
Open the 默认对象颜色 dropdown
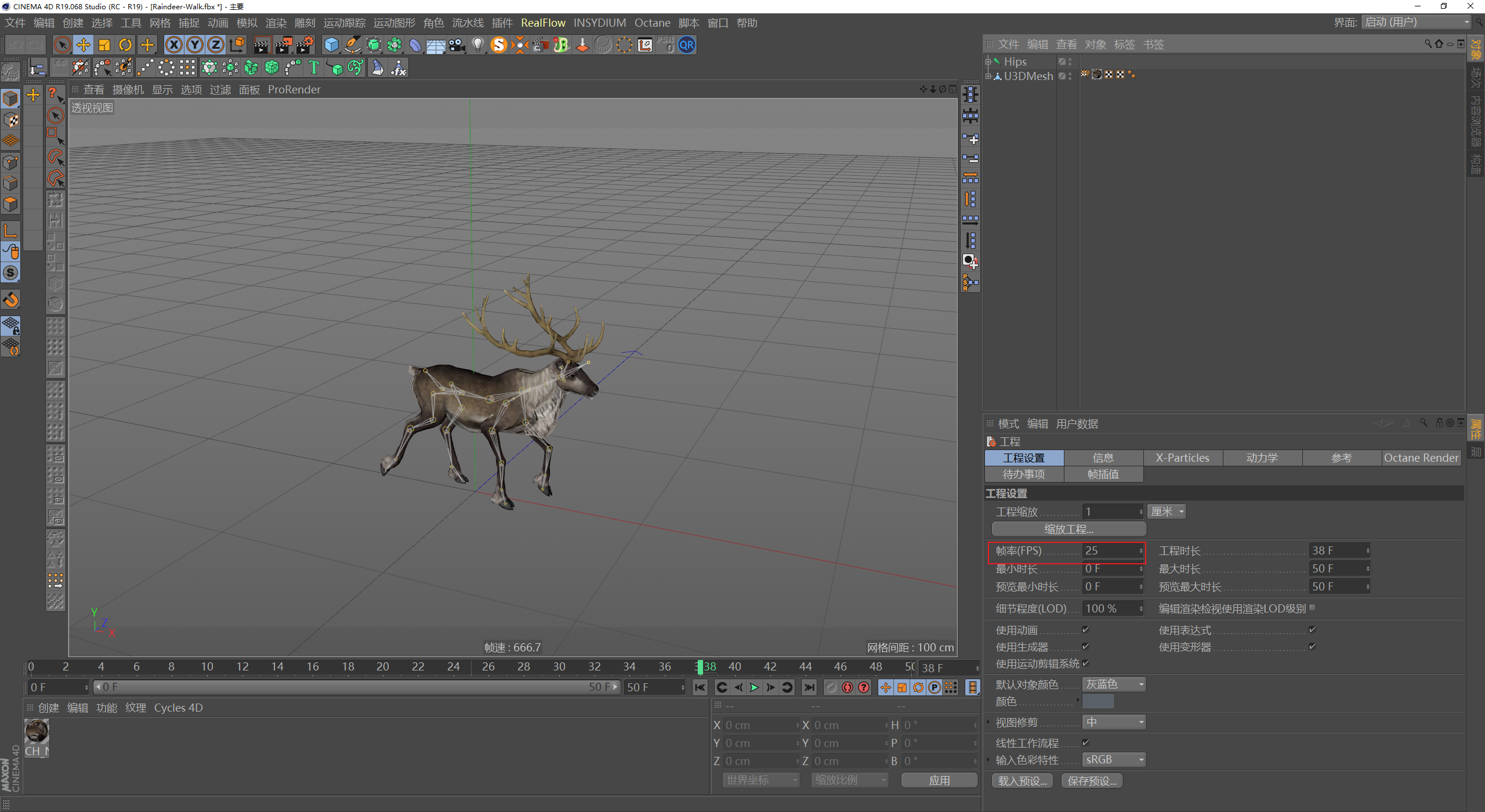[1114, 684]
